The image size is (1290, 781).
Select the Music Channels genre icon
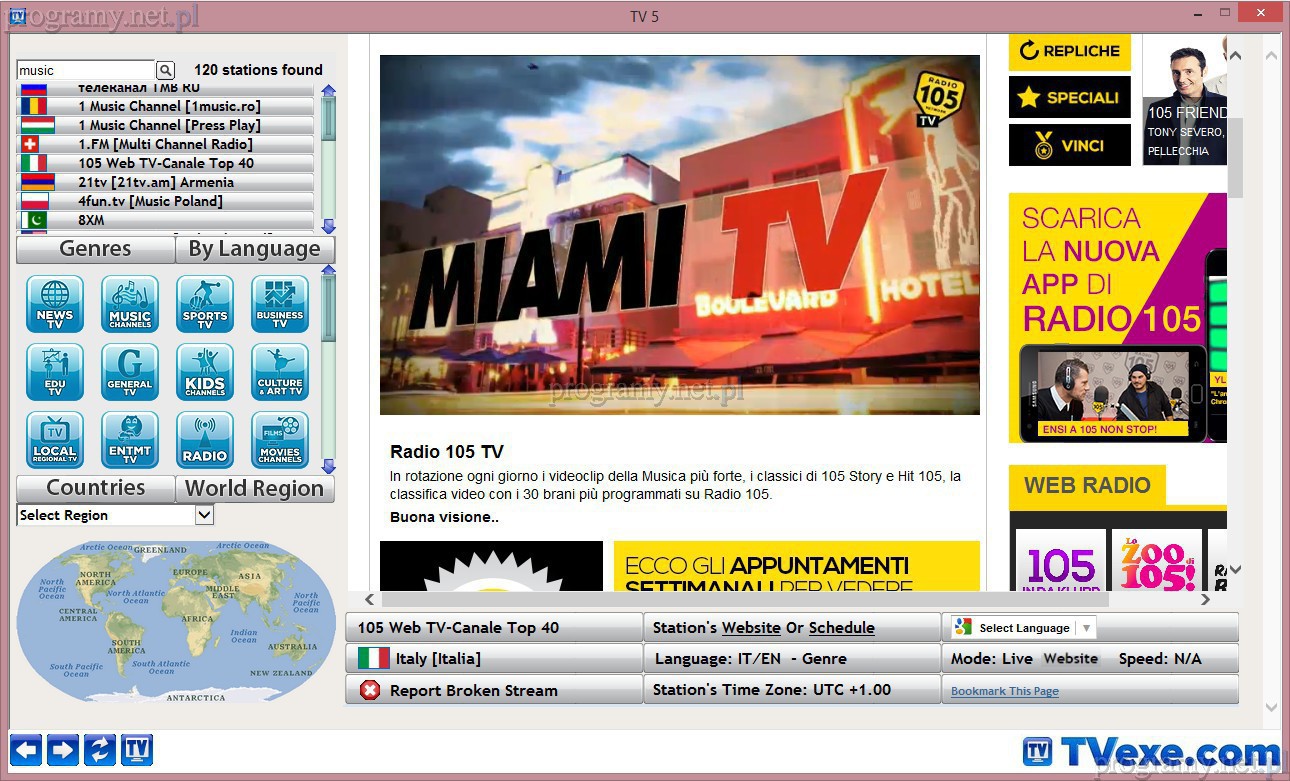click(130, 304)
